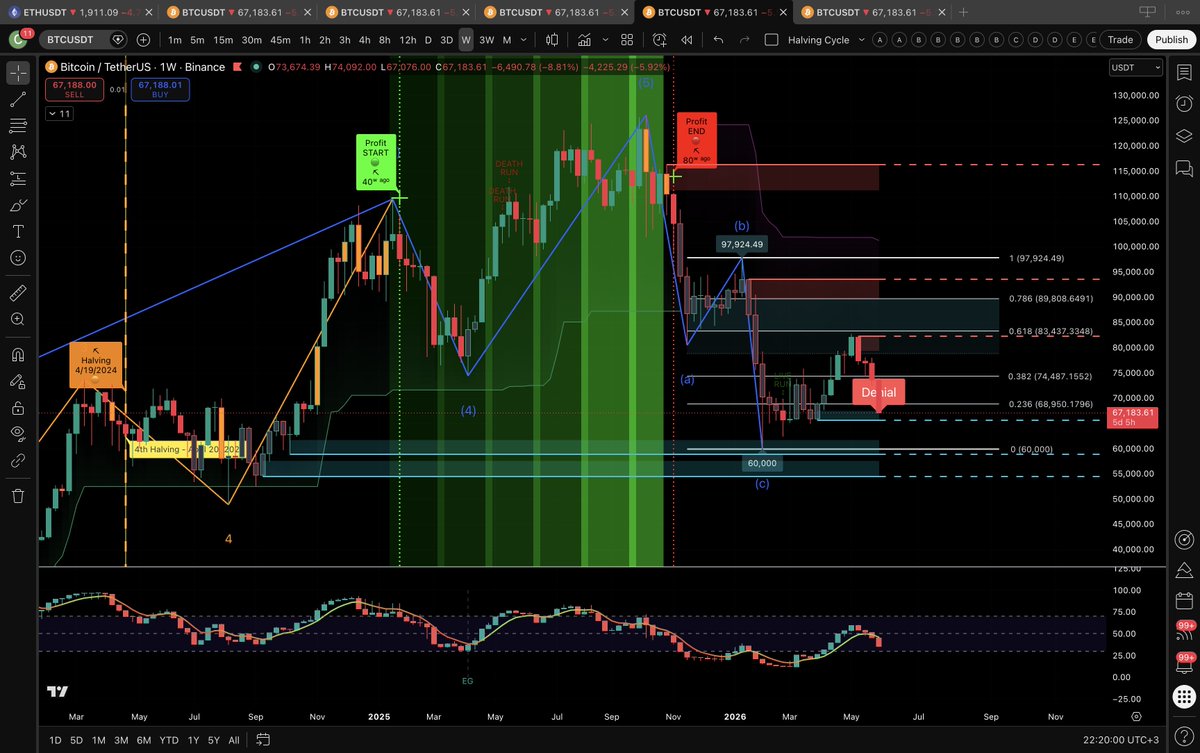1200x753 pixels.
Task: Open the watchlist panel icon
Action: (x=1184, y=72)
